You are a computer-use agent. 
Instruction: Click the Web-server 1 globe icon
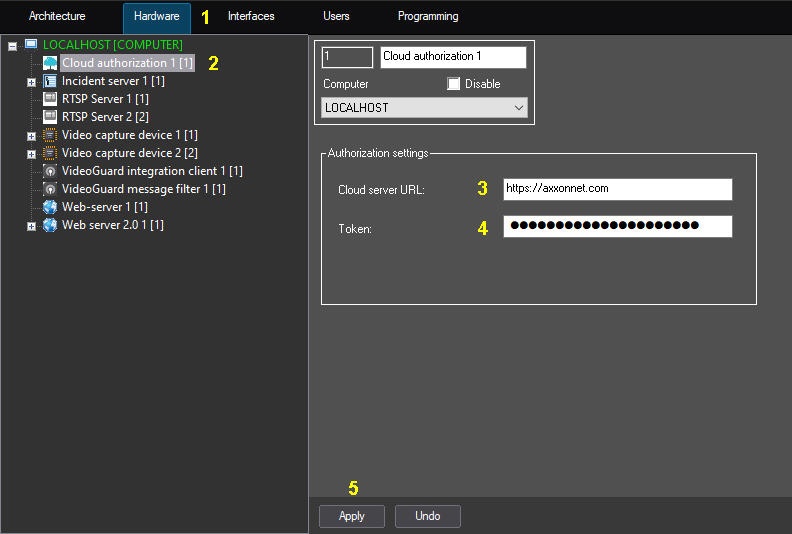[50, 207]
